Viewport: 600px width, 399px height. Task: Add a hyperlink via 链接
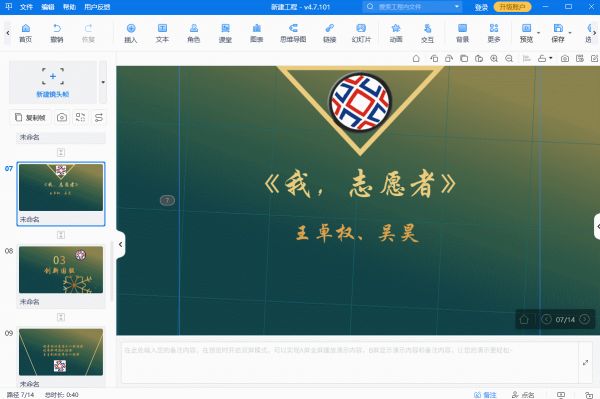pos(329,33)
